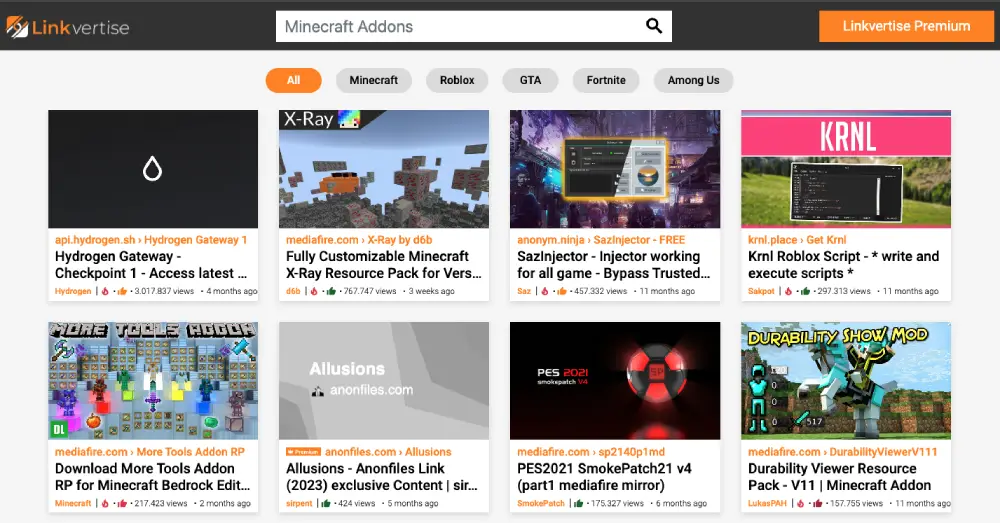This screenshot has height=523, width=1000.
Task: Open Linkvertise Premium button
Action: [x=906, y=26]
